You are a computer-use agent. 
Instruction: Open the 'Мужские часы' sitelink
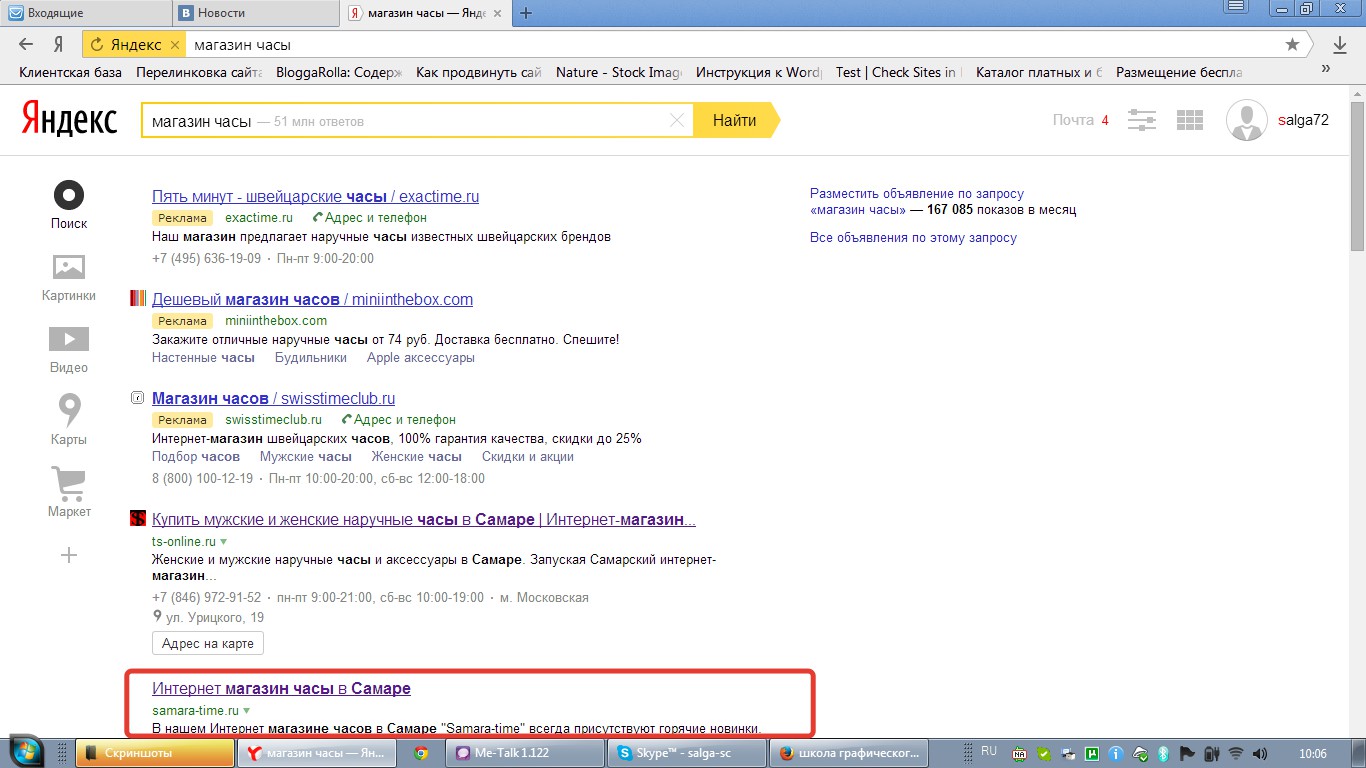point(306,457)
